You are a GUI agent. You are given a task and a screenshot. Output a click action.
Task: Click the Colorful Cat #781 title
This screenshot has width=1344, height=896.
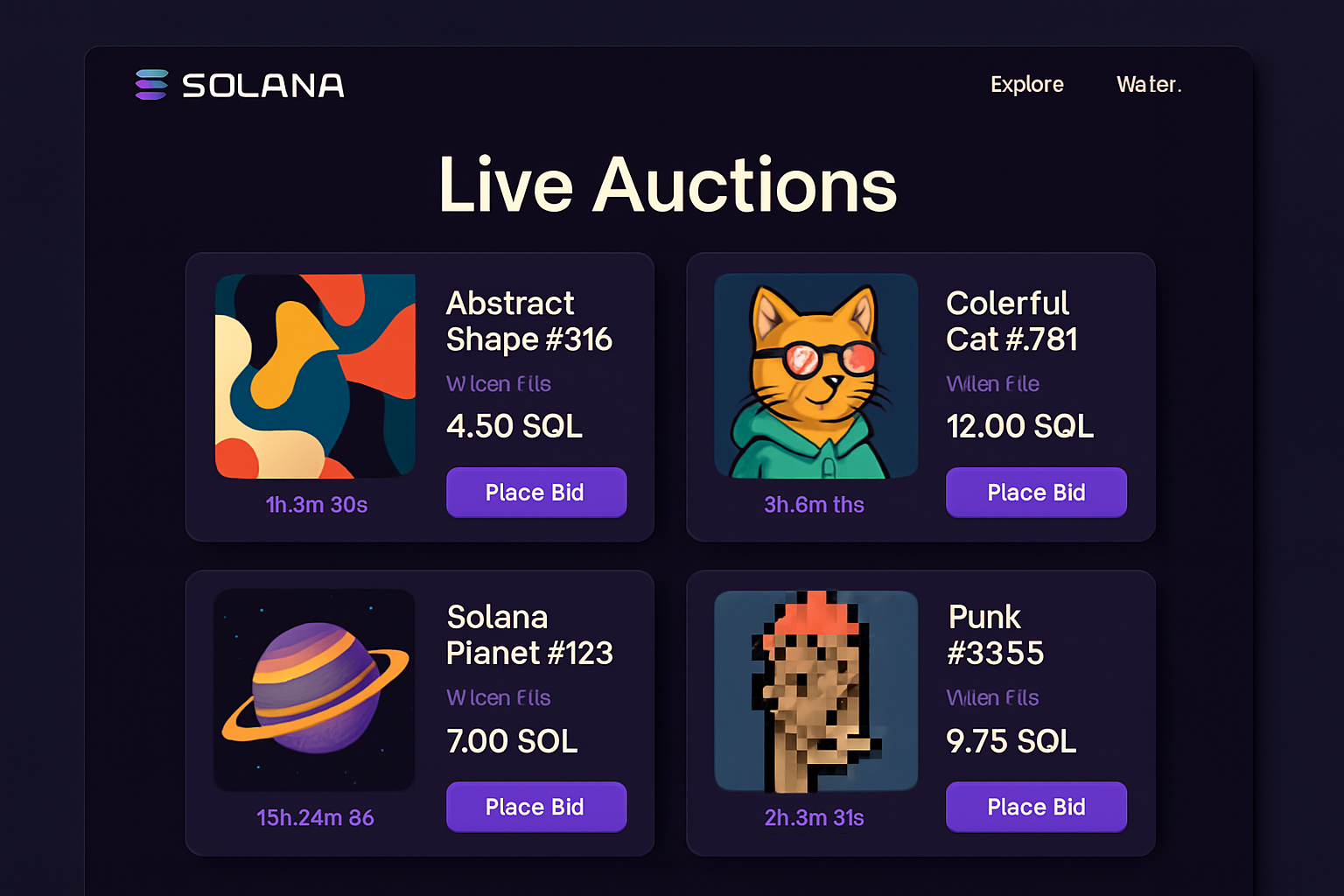pyautogui.click(x=1011, y=320)
